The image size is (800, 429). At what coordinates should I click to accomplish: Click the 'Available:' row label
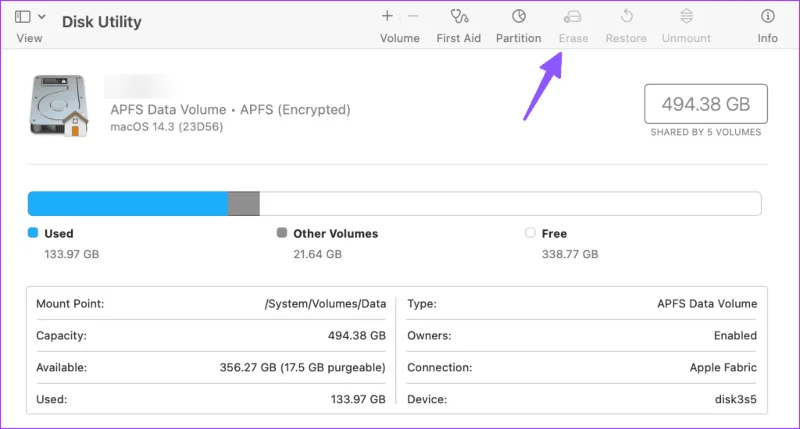(x=61, y=367)
